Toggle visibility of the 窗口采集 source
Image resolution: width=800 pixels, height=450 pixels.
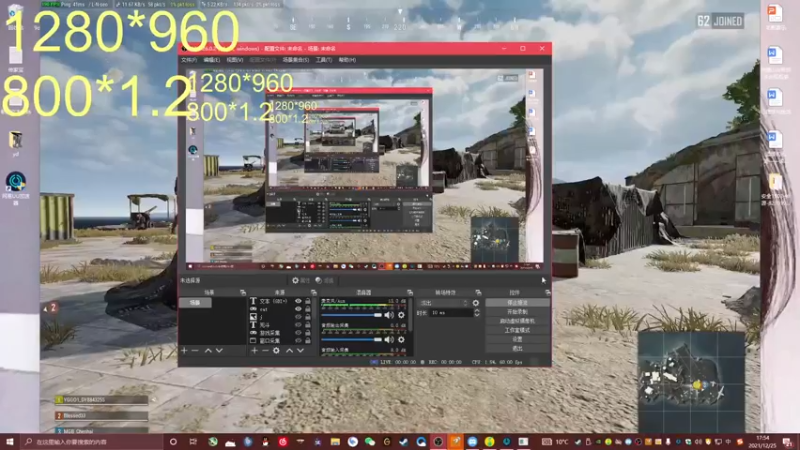(298, 340)
